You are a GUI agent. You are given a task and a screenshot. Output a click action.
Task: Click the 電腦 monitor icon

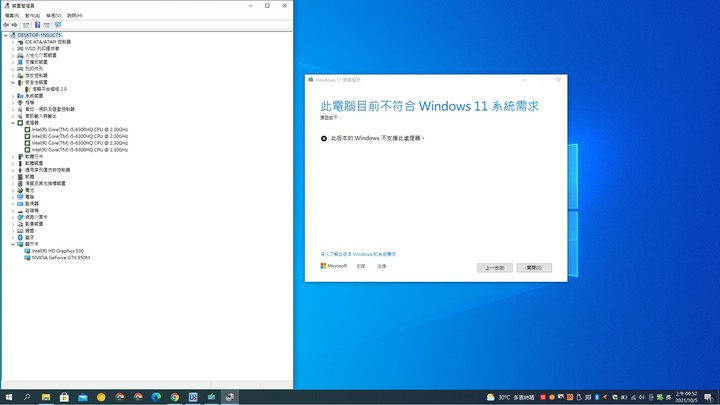20,197
